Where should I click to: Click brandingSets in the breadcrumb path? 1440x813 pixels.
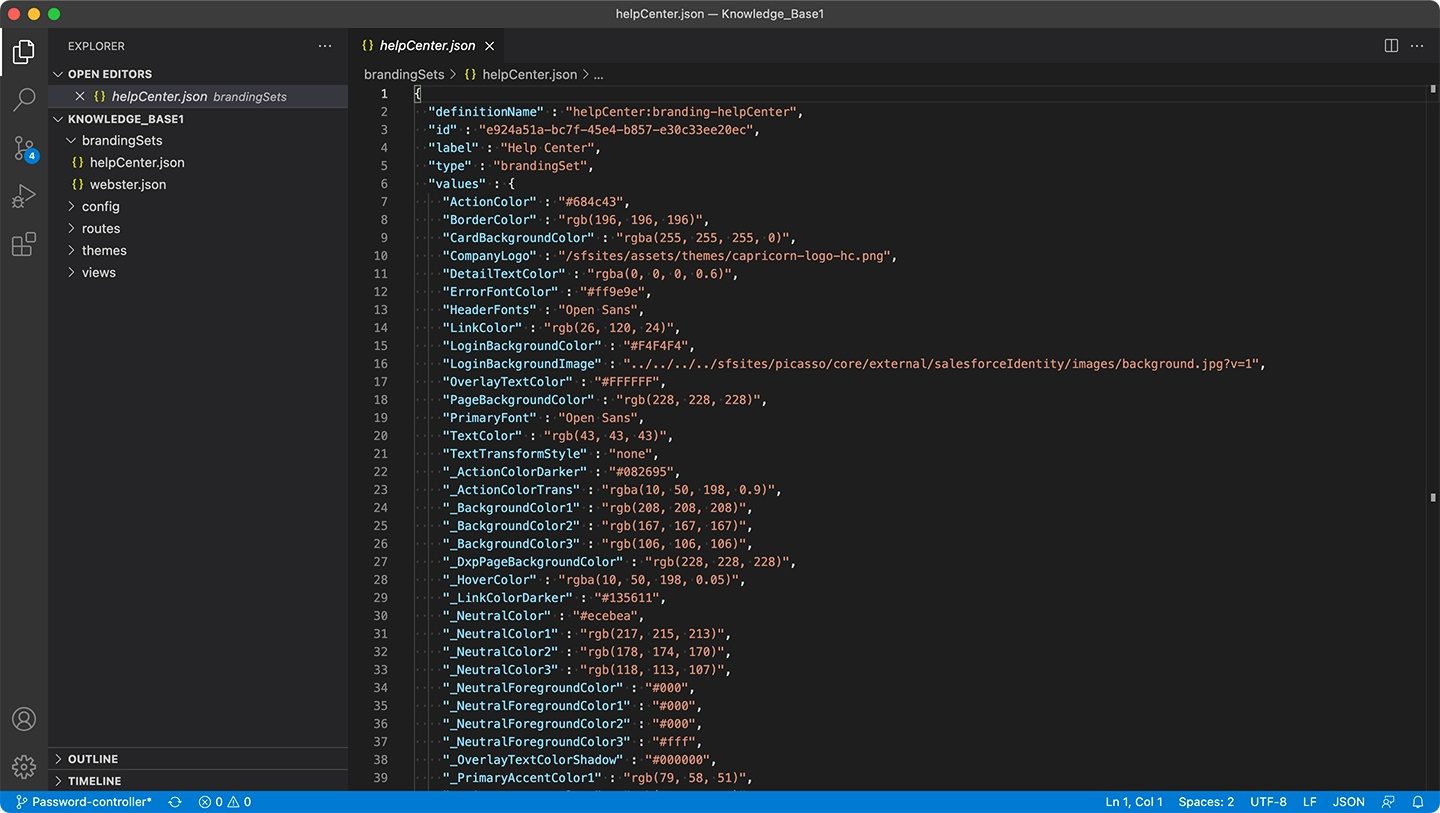[404, 74]
